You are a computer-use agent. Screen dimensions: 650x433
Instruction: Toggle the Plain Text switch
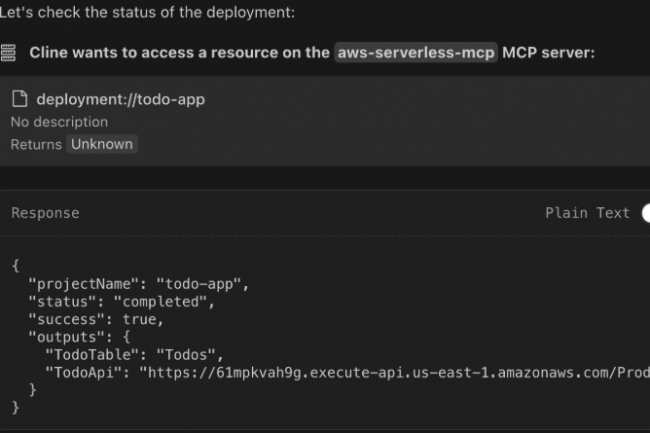coord(644,212)
